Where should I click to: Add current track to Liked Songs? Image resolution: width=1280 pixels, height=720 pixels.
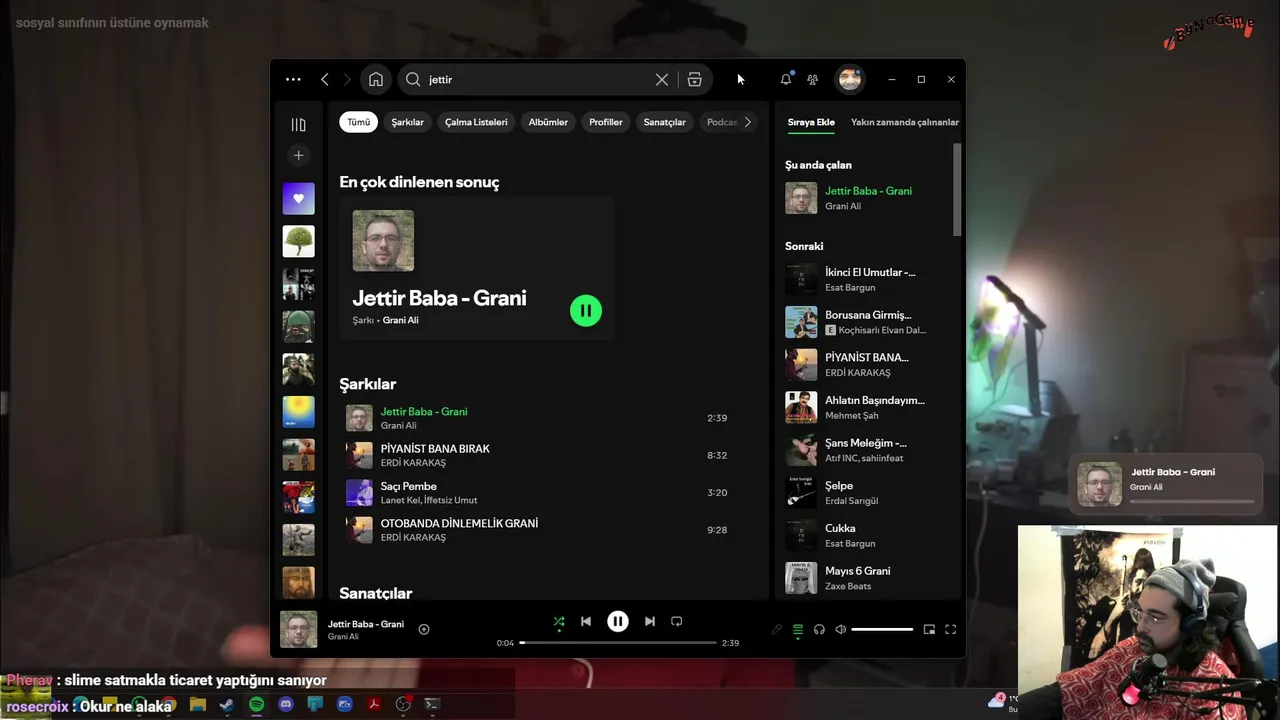pos(424,629)
